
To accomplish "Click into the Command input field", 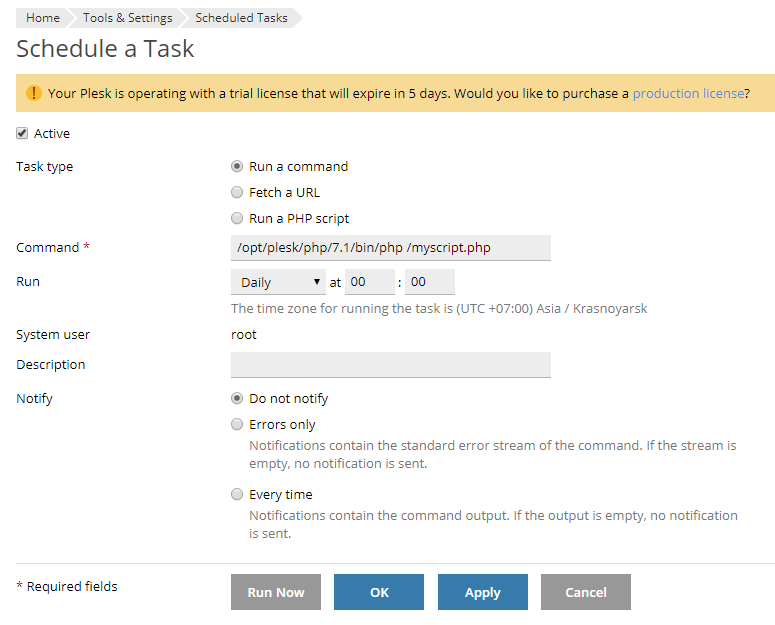I will pyautogui.click(x=390, y=248).
